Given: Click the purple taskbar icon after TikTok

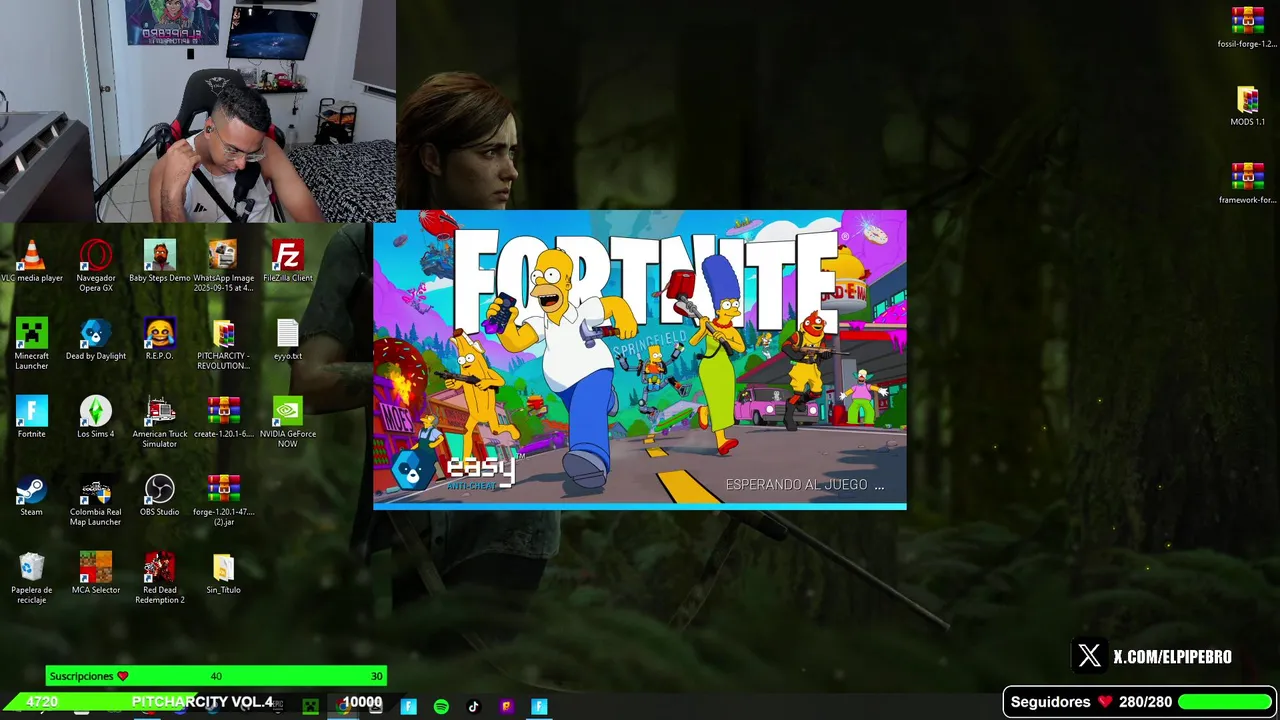Looking at the screenshot, I should tap(506, 707).
